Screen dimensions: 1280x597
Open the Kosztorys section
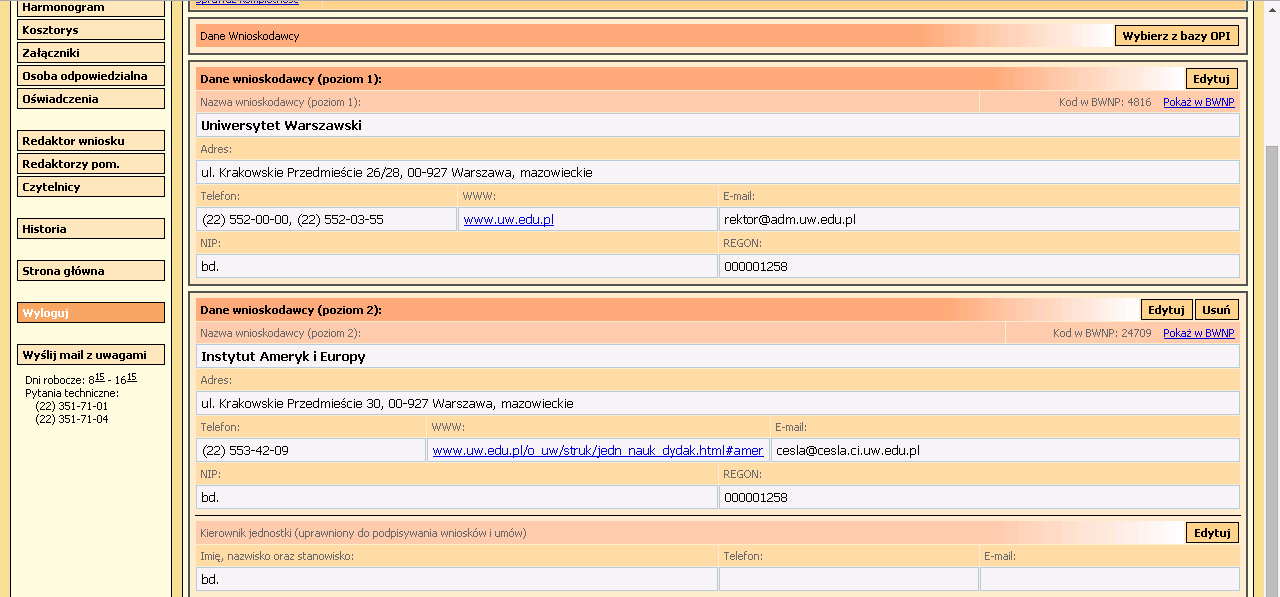[91, 30]
